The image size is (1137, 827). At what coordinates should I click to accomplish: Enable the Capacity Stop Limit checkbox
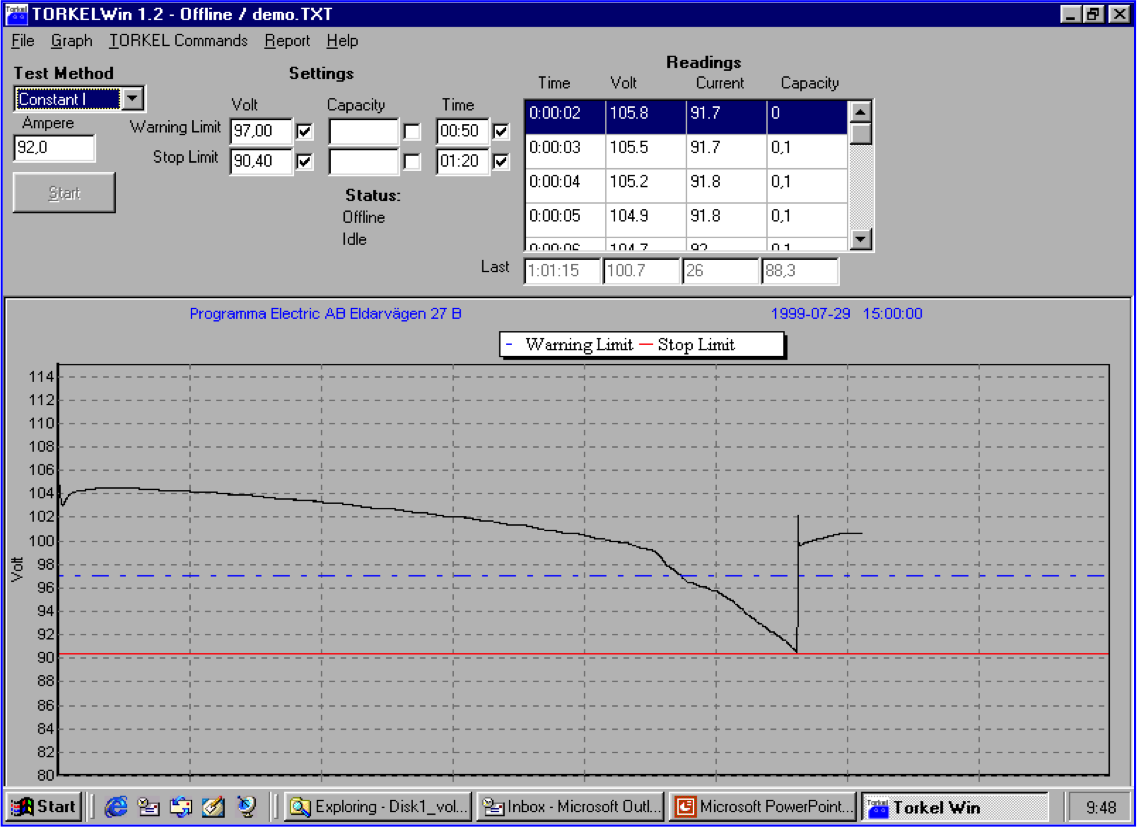[412, 161]
